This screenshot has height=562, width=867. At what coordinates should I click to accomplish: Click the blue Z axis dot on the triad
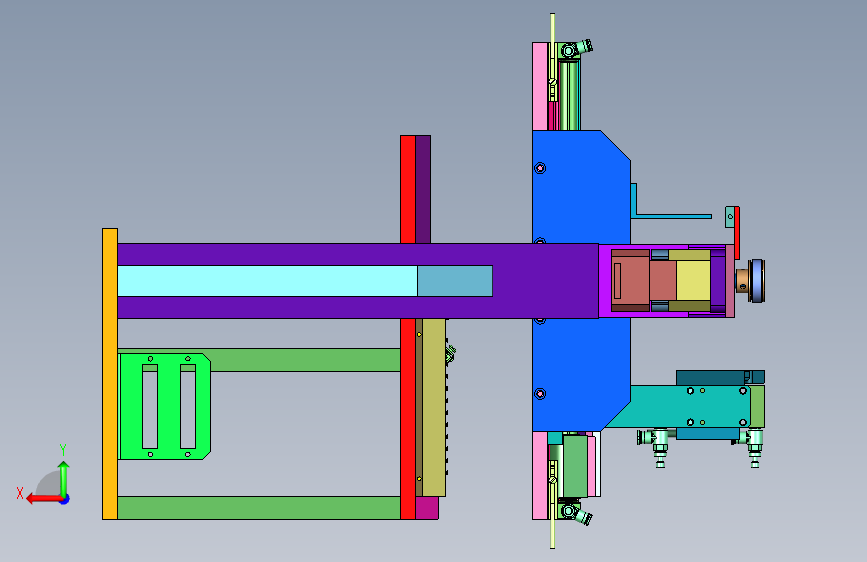(65, 499)
